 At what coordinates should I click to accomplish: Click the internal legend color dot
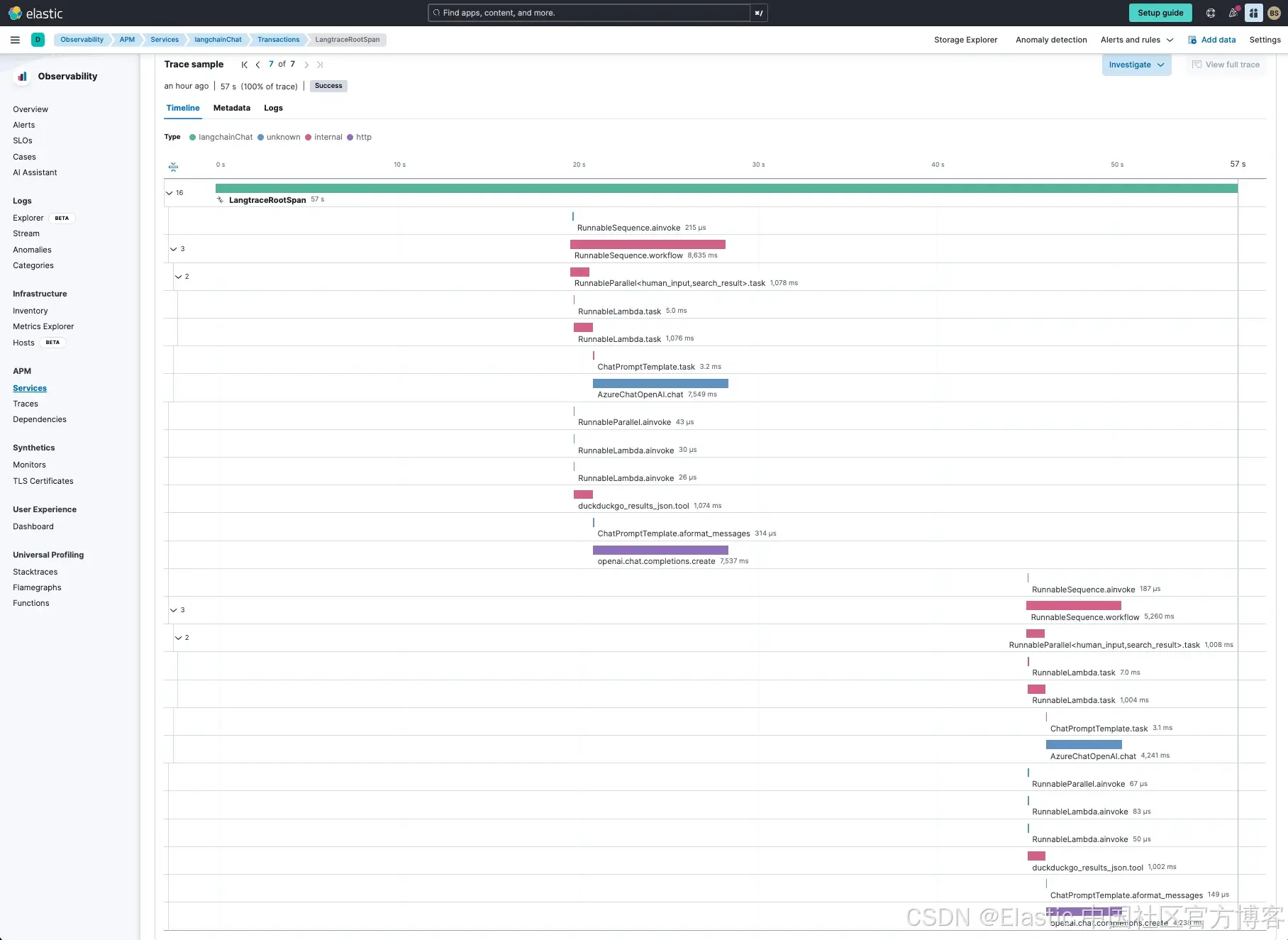pyautogui.click(x=308, y=138)
